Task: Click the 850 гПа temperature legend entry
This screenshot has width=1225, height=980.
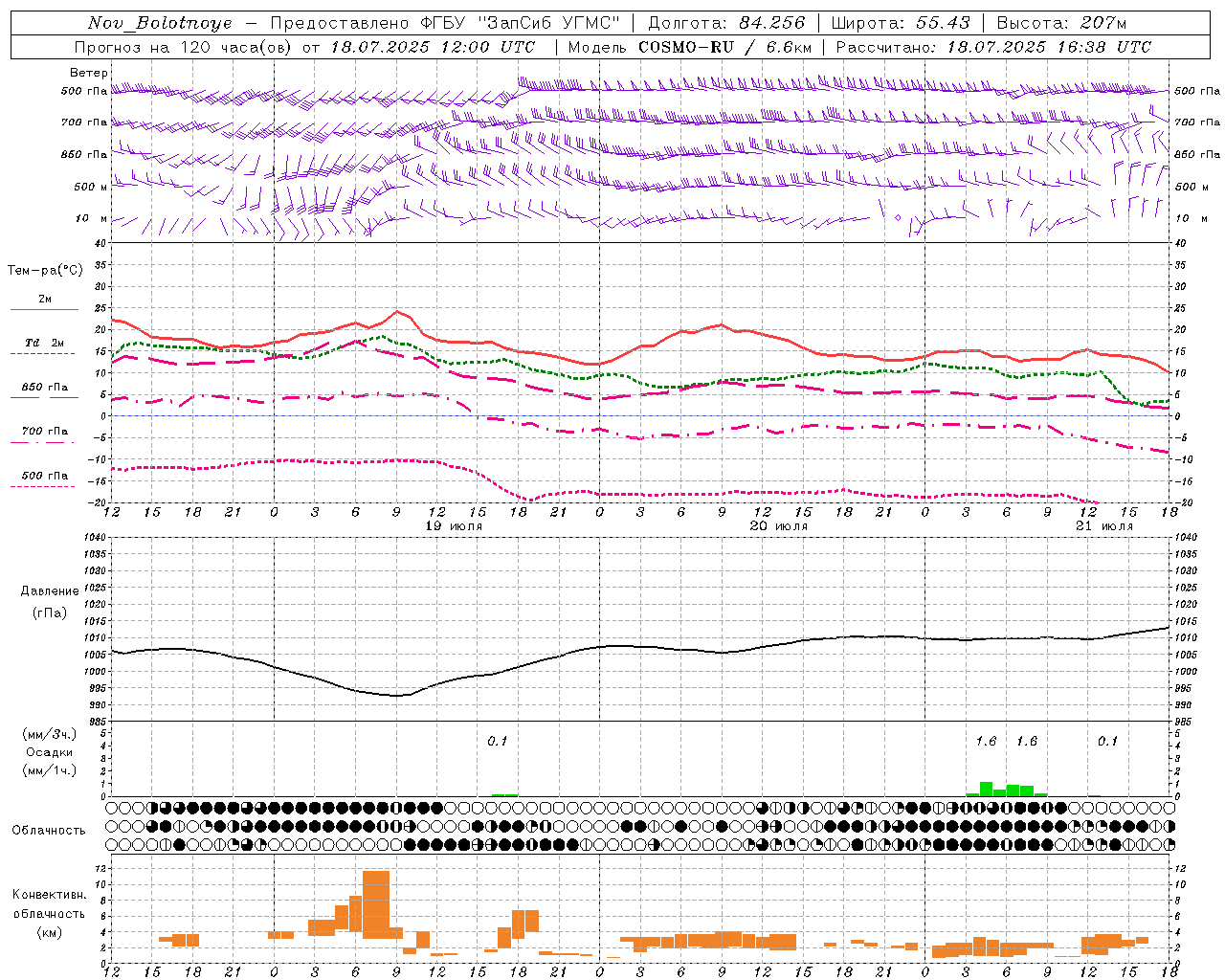Action: click(x=44, y=388)
